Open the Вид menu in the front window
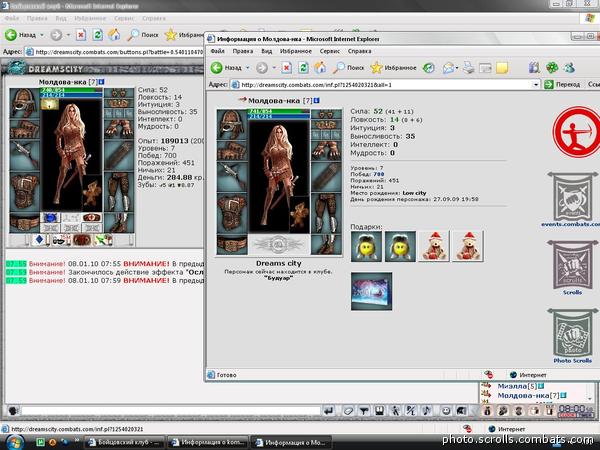Viewport: 600px width, 450px height. point(267,51)
